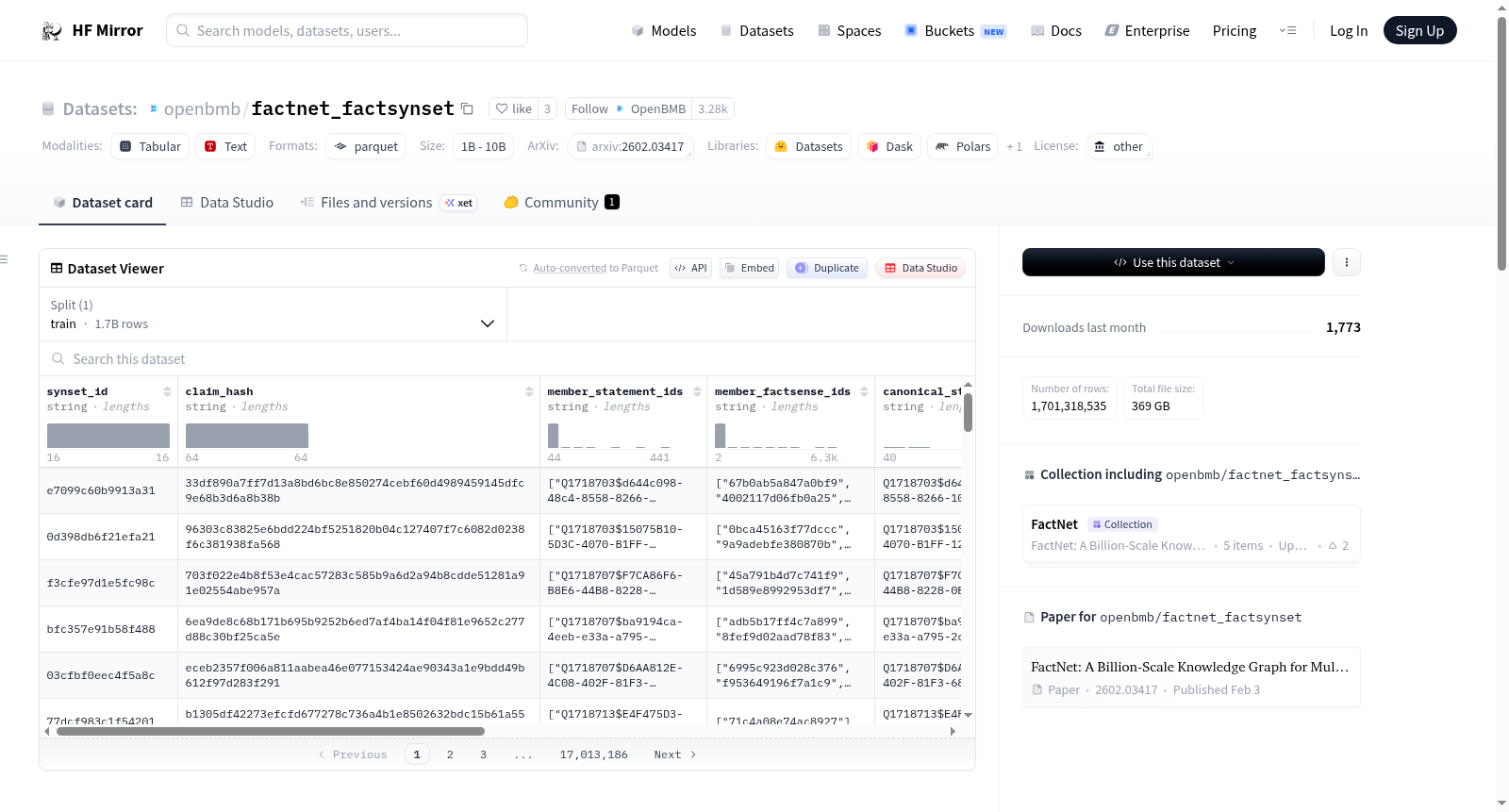Select the cell bfc357e91b58f488

pyautogui.click(x=108, y=629)
